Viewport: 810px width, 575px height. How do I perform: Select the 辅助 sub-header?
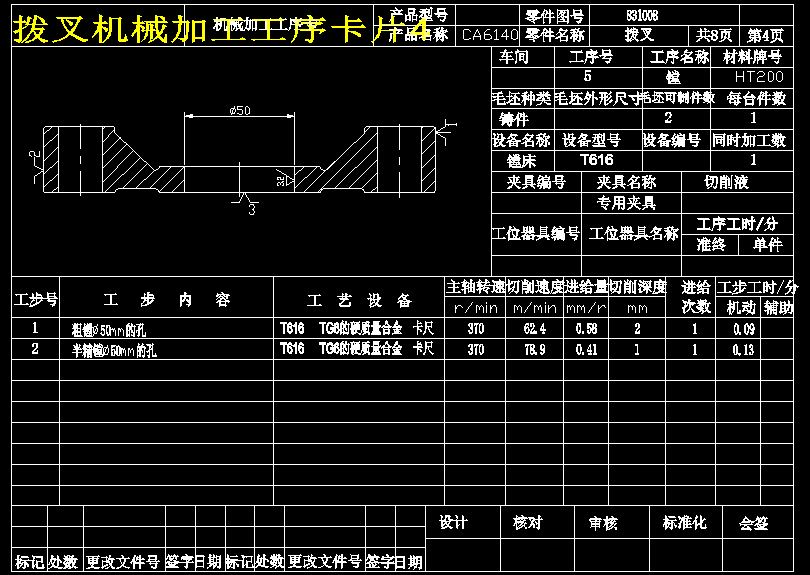(x=778, y=308)
